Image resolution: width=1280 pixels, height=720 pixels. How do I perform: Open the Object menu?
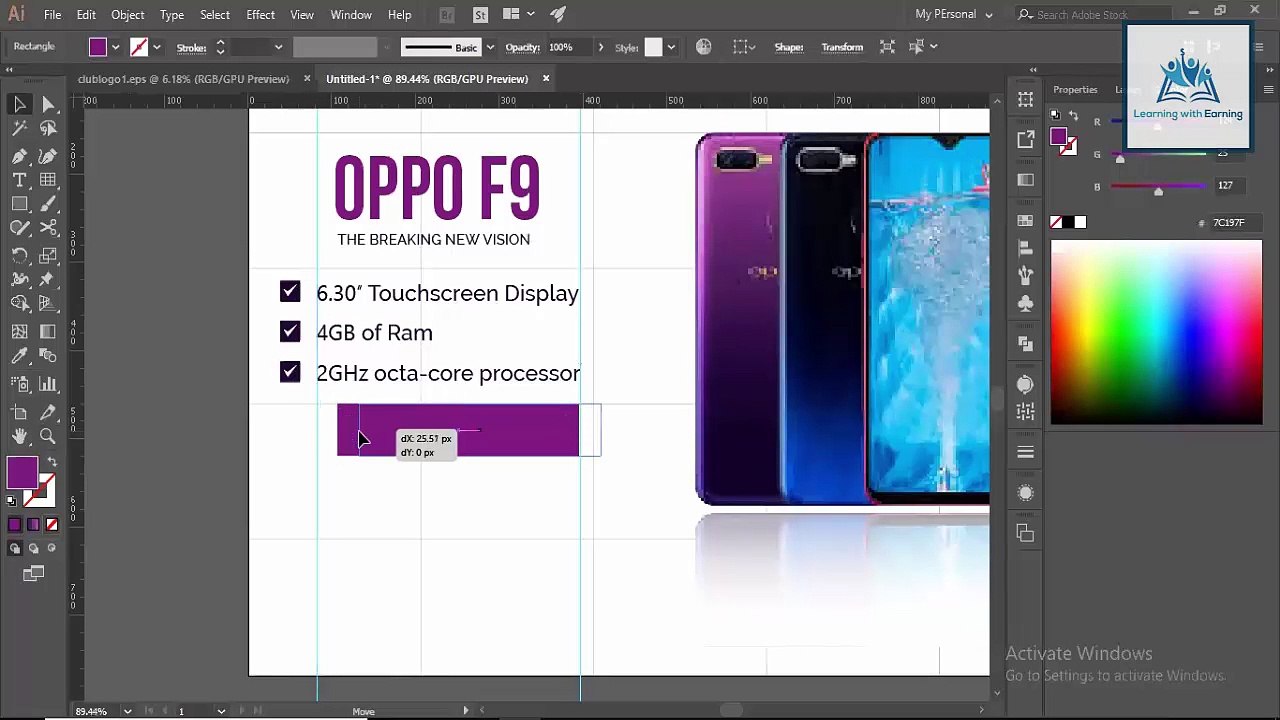(x=127, y=15)
